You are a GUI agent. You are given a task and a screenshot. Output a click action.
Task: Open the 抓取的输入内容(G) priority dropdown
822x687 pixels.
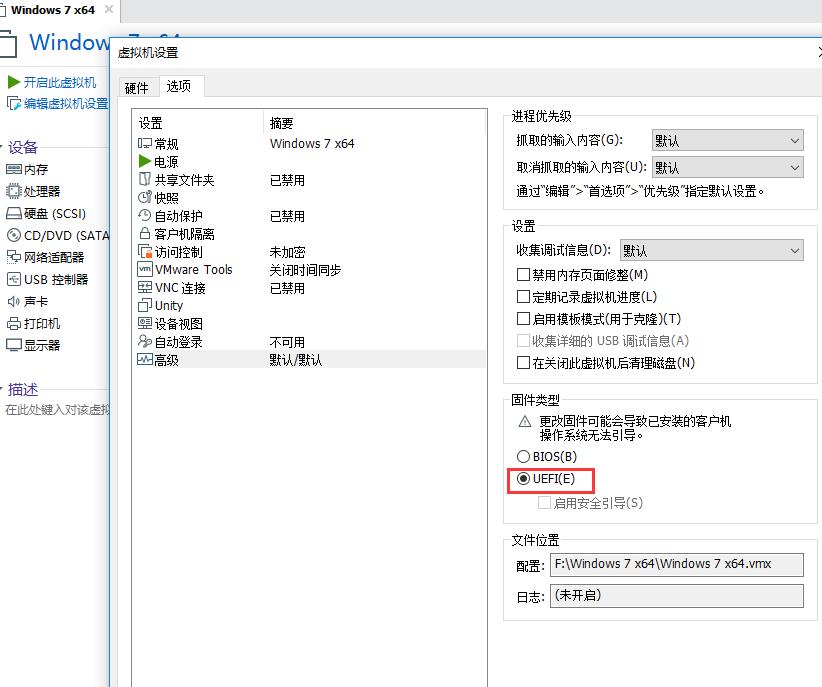[728, 140]
